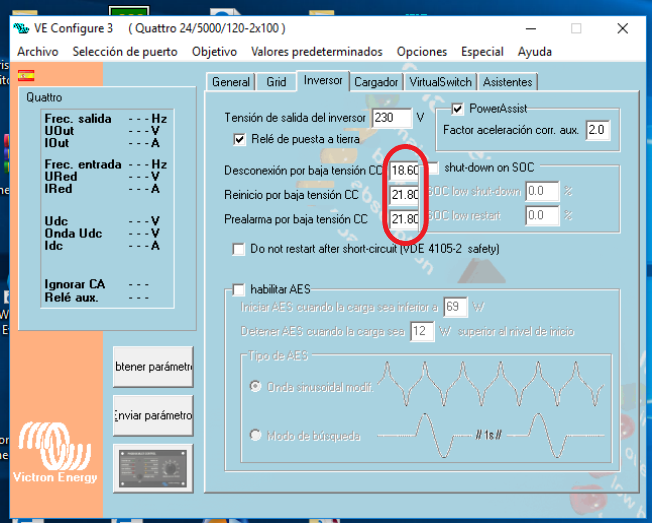Open the Ayuda menu

pyautogui.click(x=534, y=52)
